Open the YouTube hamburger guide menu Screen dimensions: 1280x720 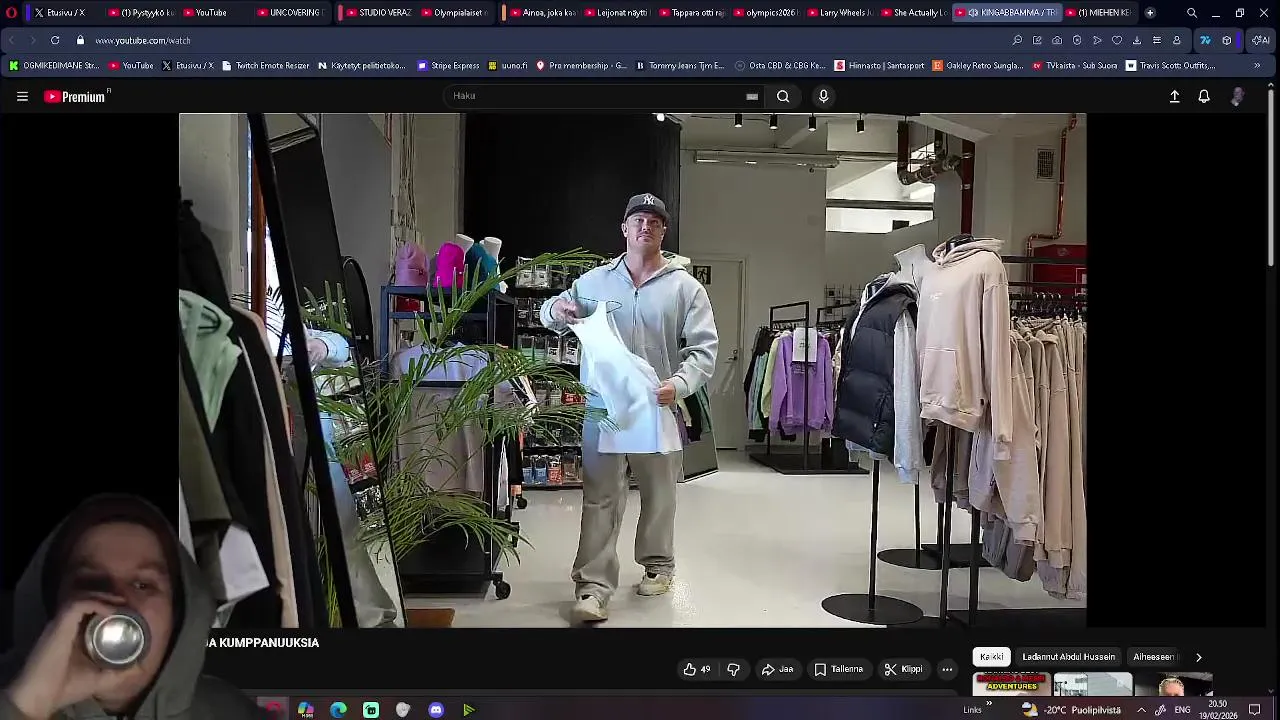(x=22, y=96)
